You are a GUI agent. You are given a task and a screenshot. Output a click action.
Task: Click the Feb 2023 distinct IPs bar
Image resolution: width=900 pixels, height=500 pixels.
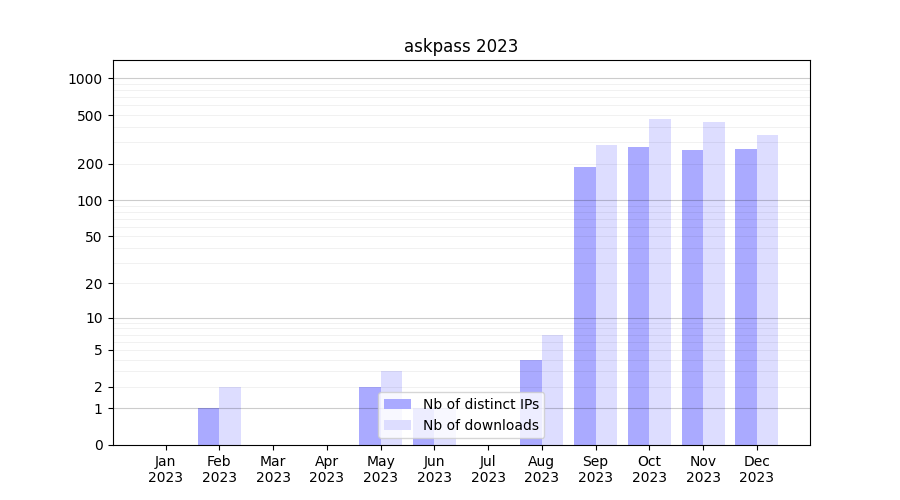coord(208,427)
